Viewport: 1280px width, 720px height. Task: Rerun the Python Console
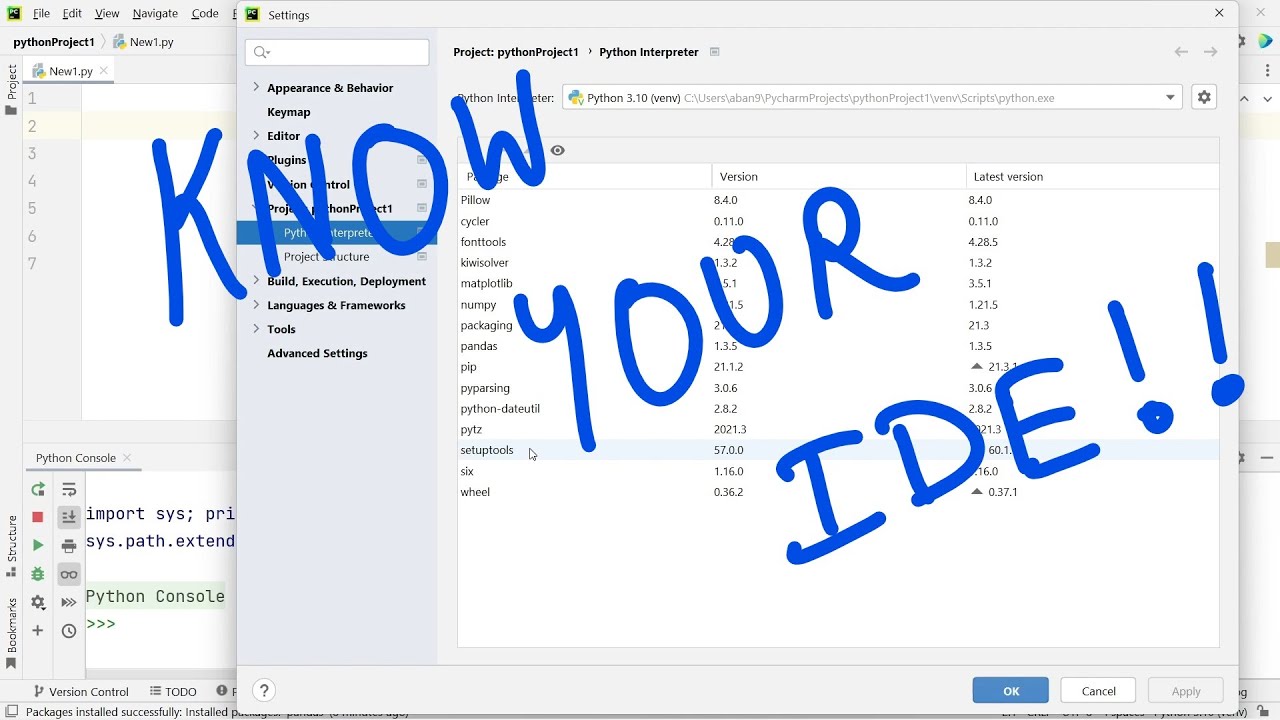pyautogui.click(x=38, y=489)
